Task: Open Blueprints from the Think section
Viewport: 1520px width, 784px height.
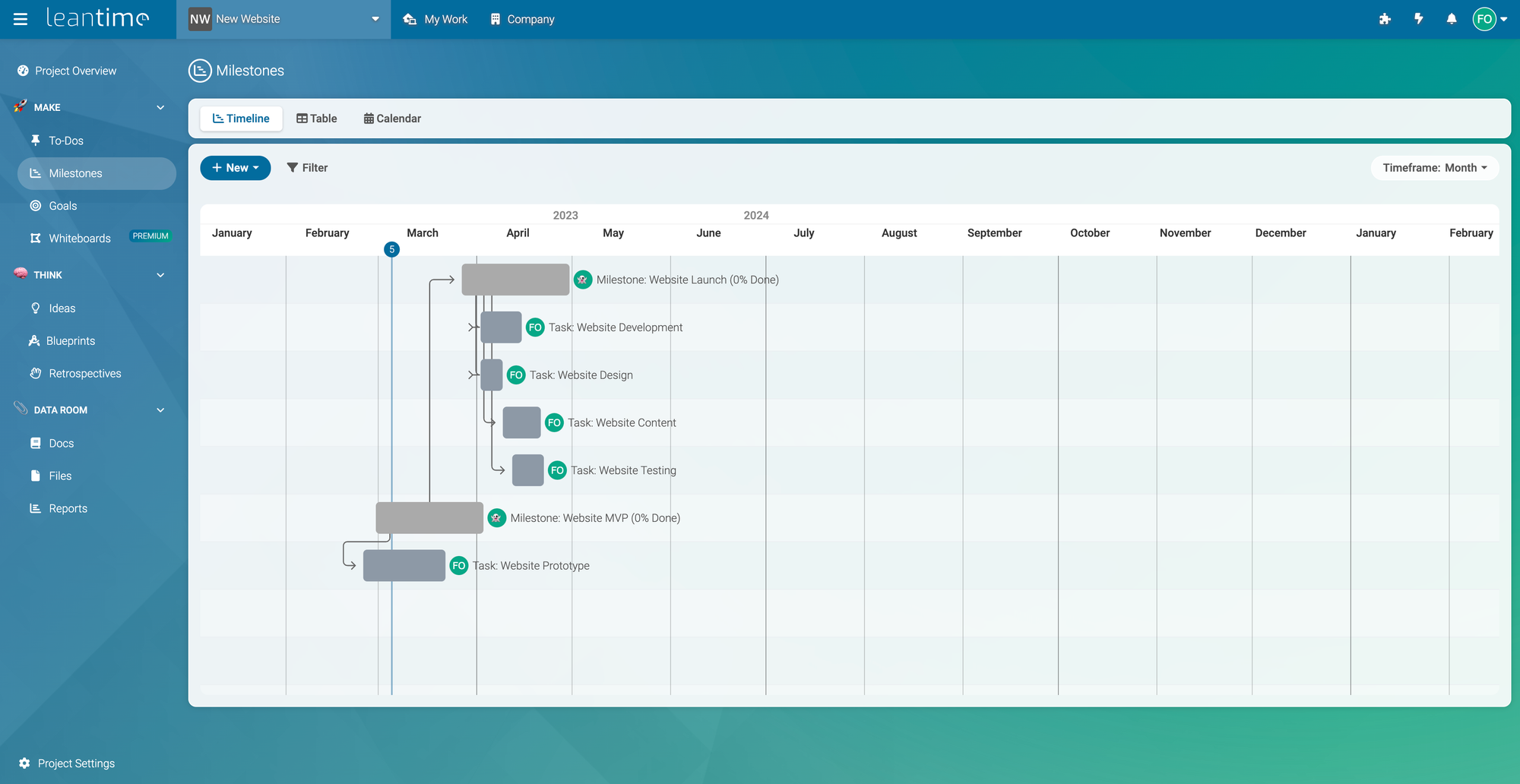Action: click(x=35, y=340)
